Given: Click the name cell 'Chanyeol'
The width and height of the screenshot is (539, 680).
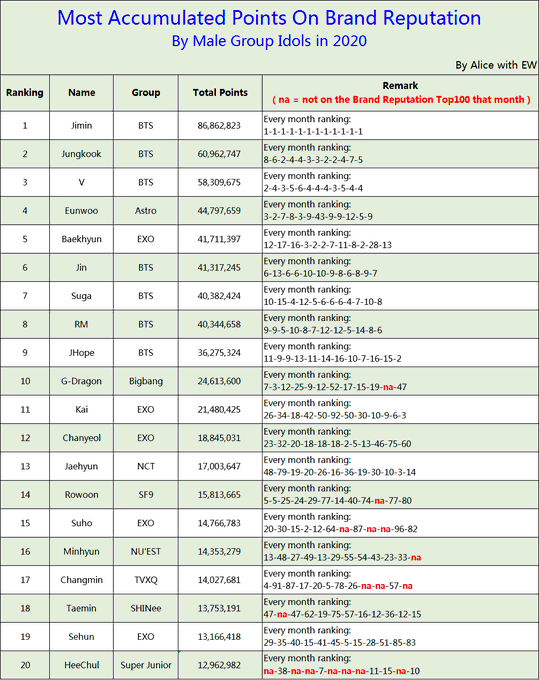Looking at the screenshot, I should (82, 438).
